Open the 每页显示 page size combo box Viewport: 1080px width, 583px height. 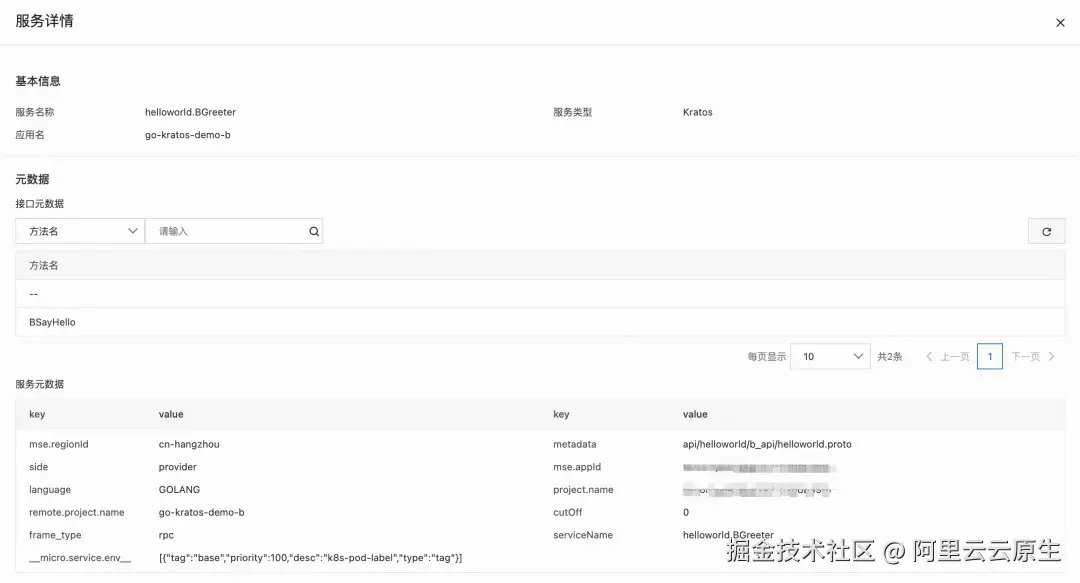[x=830, y=355]
